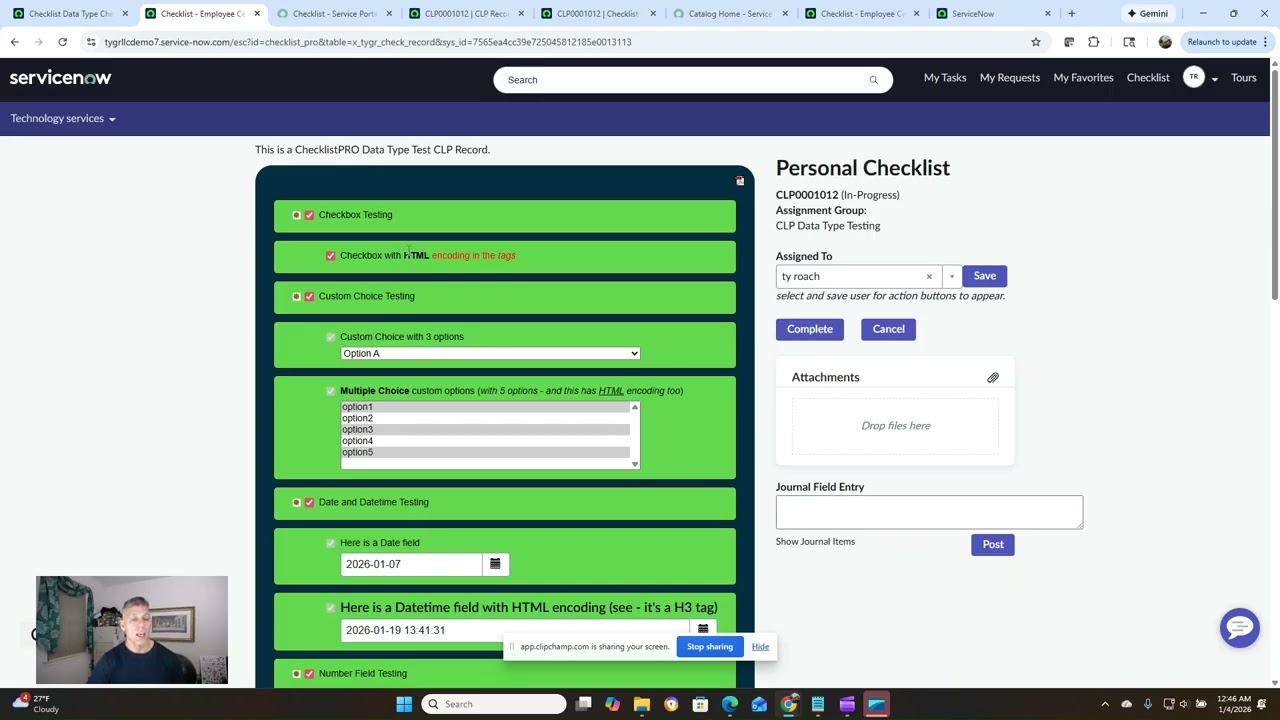The image size is (1280, 720).
Task: Open My Requests in the navigation menu
Action: (1009, 77)
